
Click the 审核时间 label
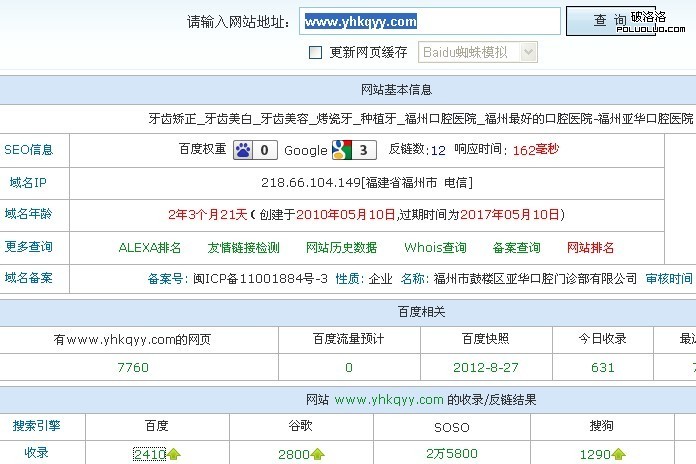(668, 279)
